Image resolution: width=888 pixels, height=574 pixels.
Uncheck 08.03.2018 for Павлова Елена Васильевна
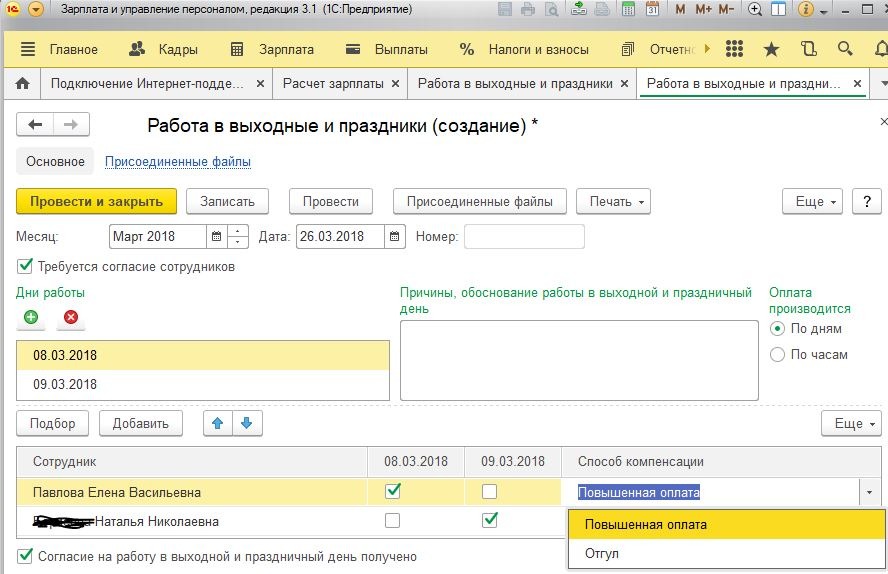[x=392, y=491]
